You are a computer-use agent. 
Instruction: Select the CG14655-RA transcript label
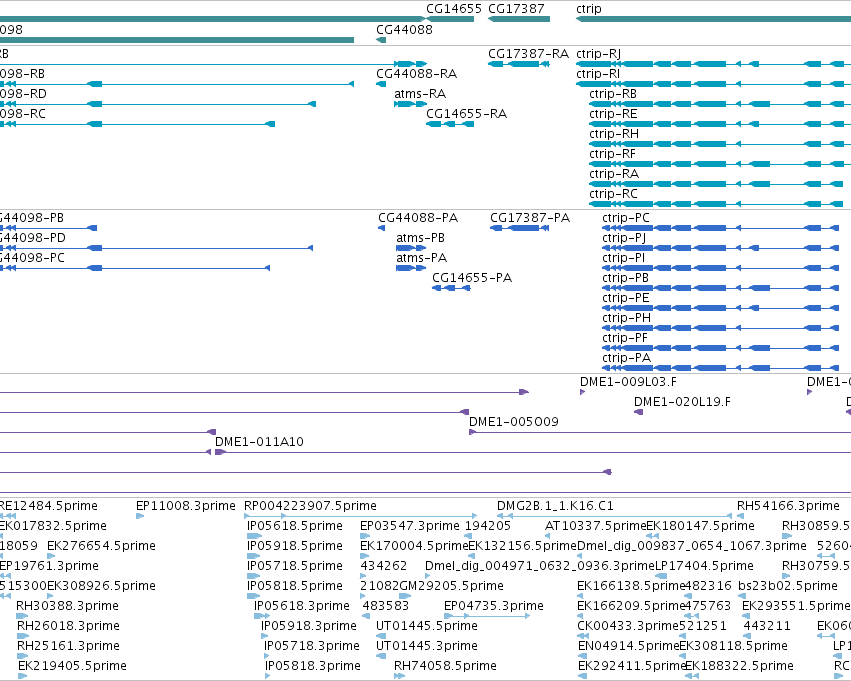click(x=466, y=114)
